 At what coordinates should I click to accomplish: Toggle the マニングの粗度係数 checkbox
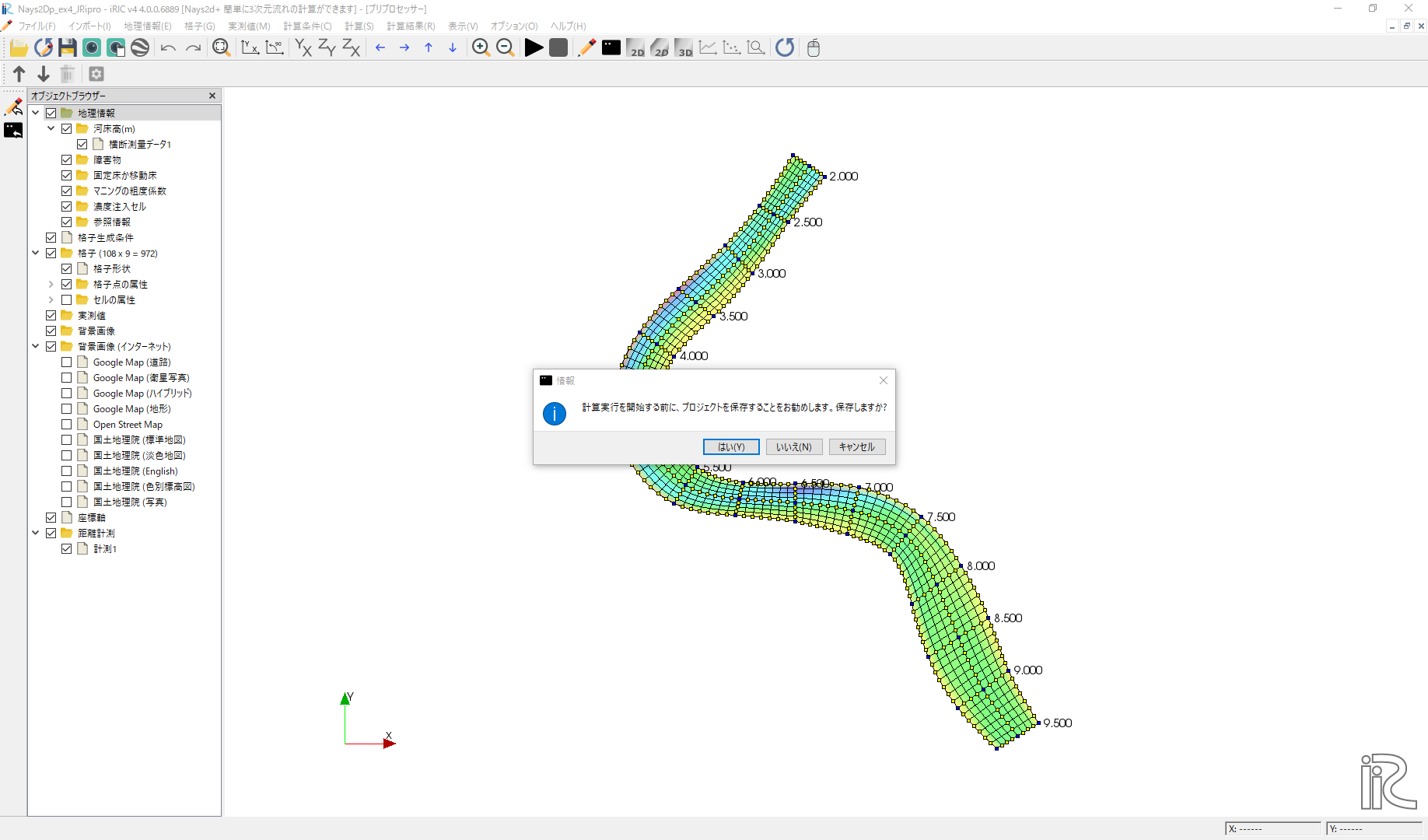(67, 191)
